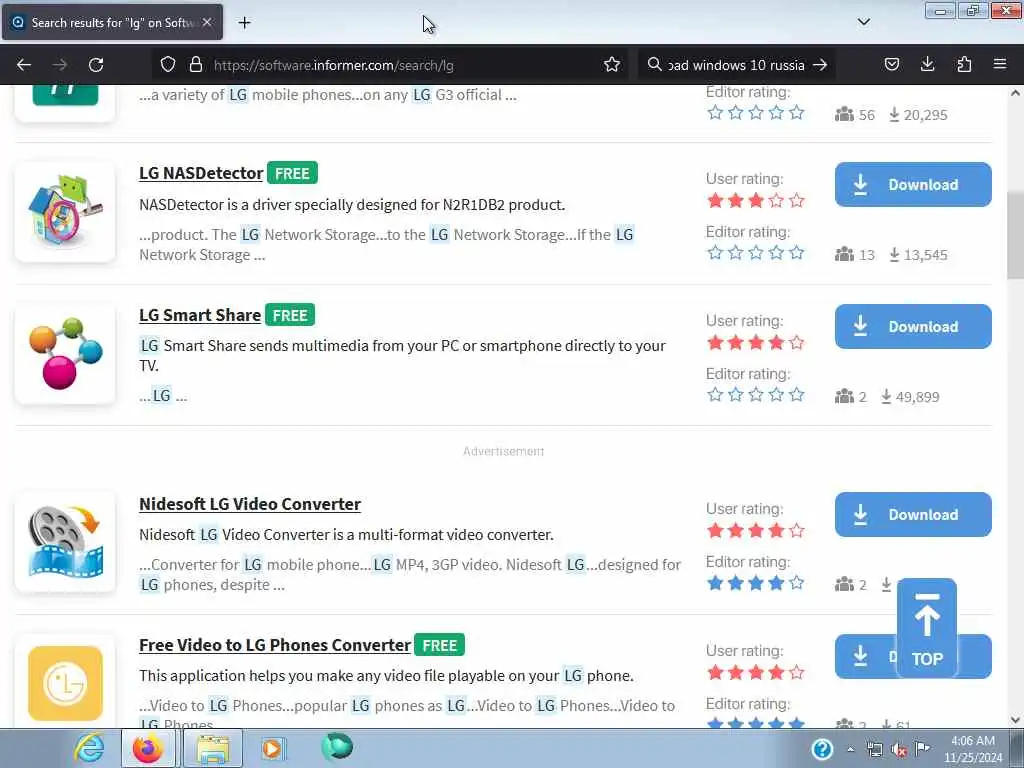The image size is (1024, 768).
Task: Show hidden system tray icons
Action: (x=850, y=750)
